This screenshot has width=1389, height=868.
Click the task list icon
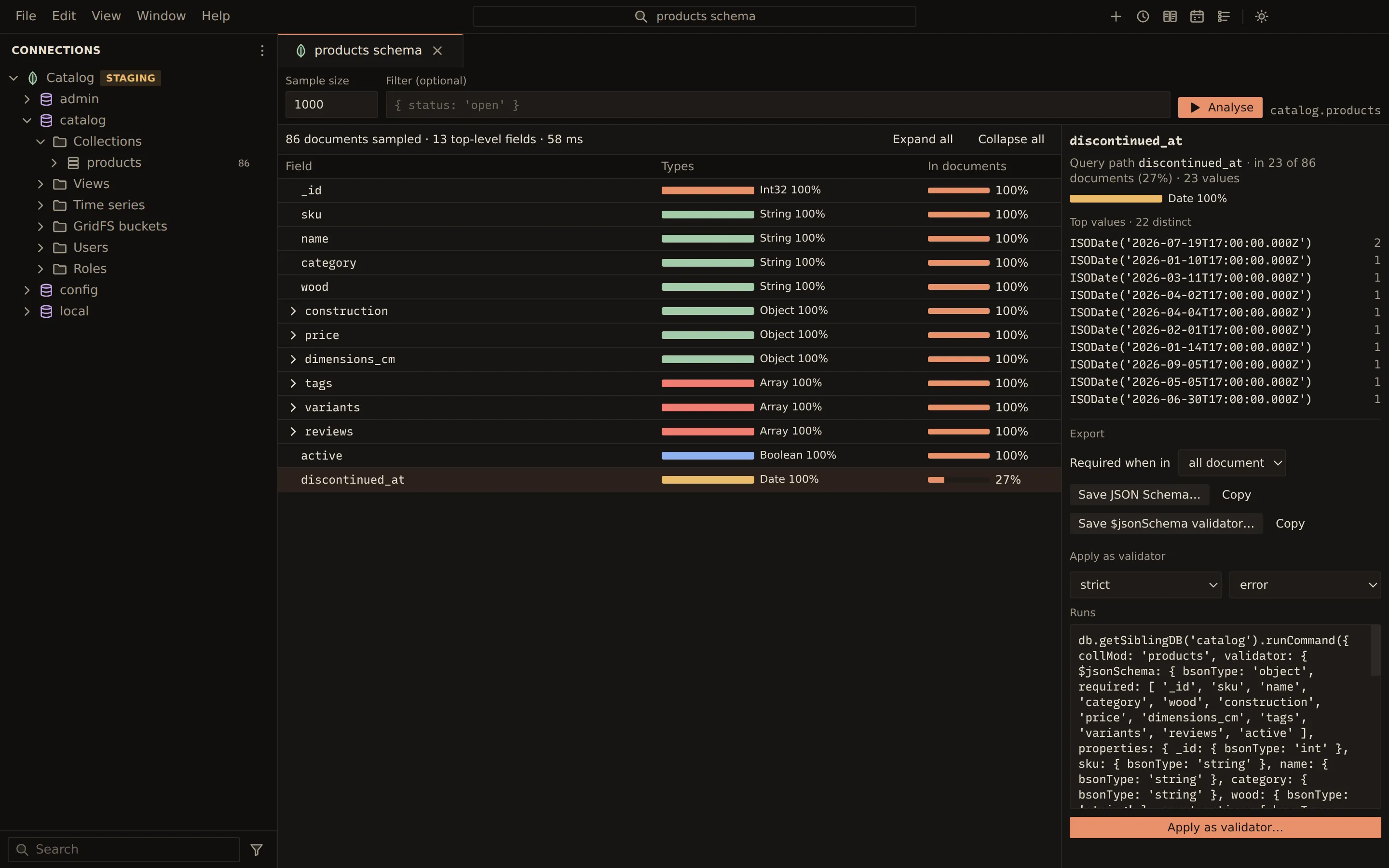(x=1223, y=17)
